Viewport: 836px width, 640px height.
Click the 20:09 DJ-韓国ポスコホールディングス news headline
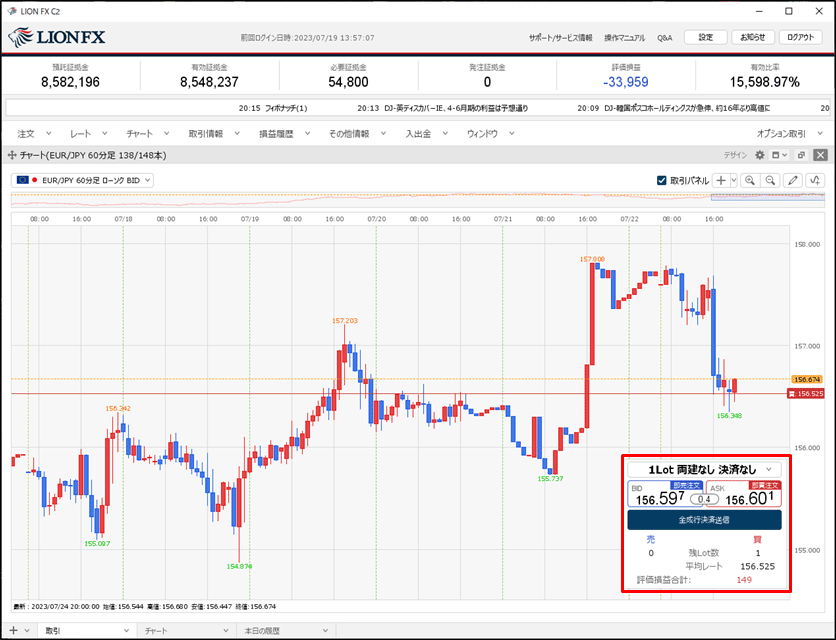point(674,108)
